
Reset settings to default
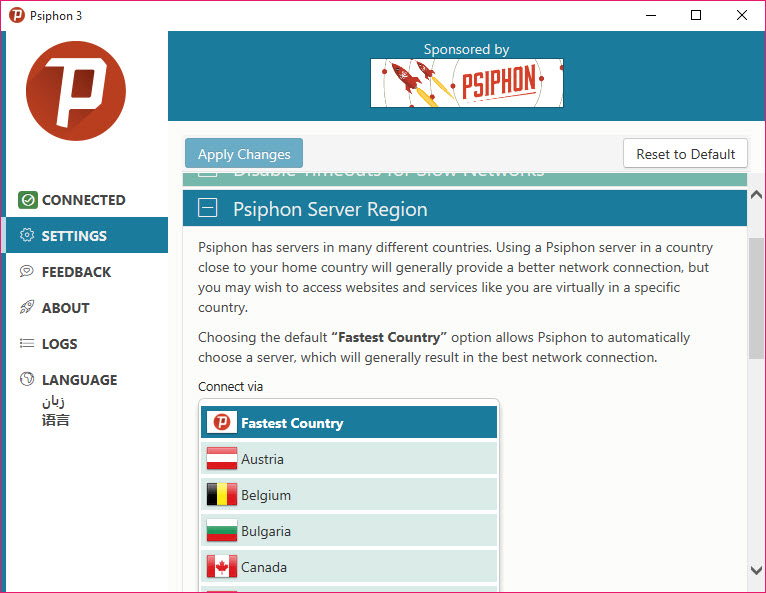[685, 153]
